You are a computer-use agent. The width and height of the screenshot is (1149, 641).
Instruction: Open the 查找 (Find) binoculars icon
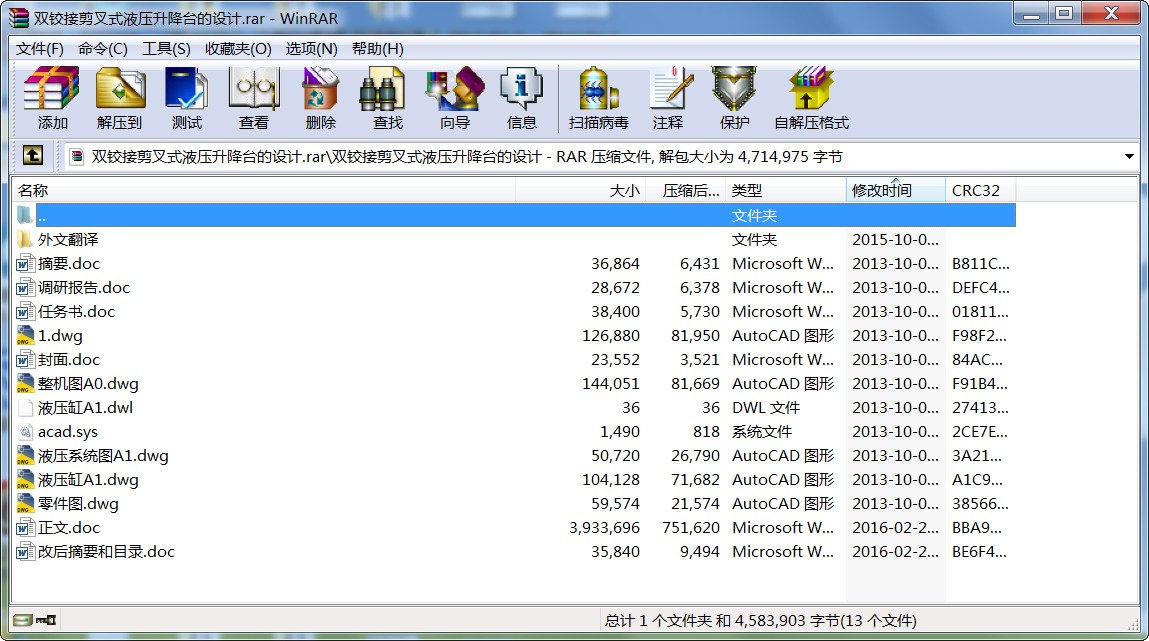pyautogui.click(x=387, y=98)
